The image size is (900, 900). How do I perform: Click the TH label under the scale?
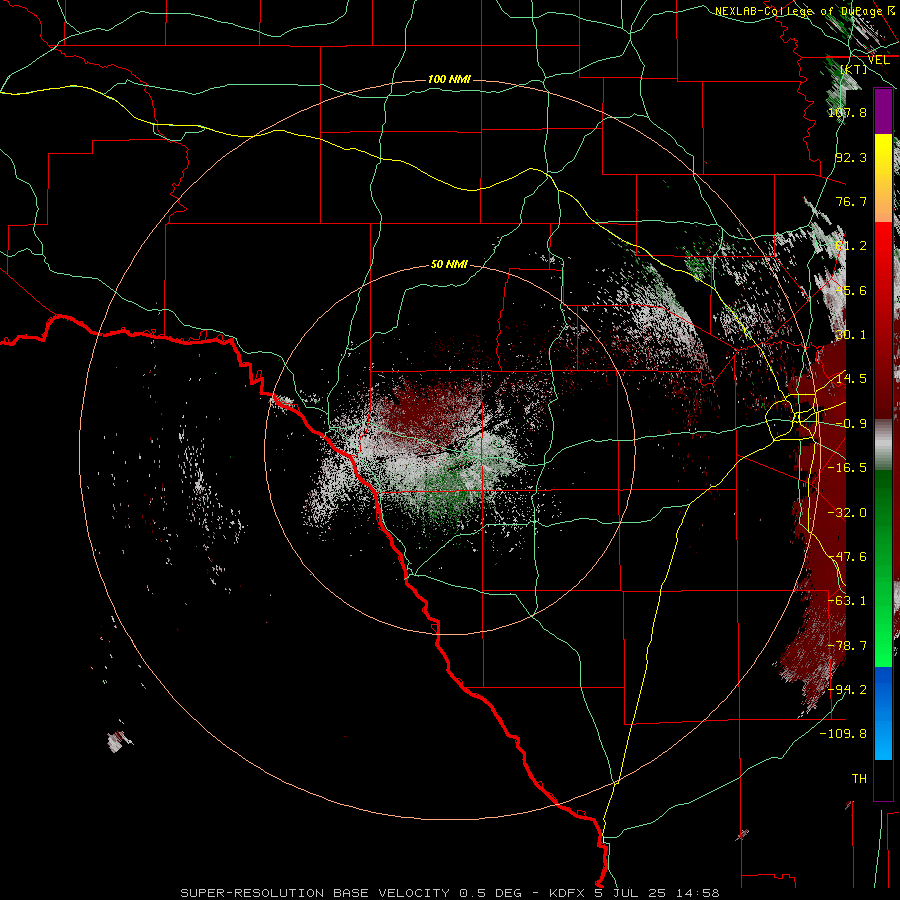coord(859,778)
